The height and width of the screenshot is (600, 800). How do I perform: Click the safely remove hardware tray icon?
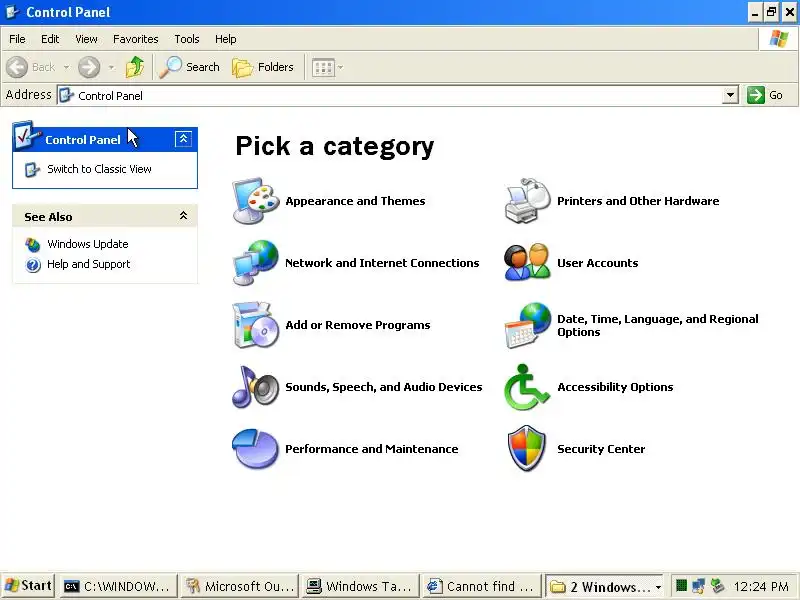(x=717, y=586)
